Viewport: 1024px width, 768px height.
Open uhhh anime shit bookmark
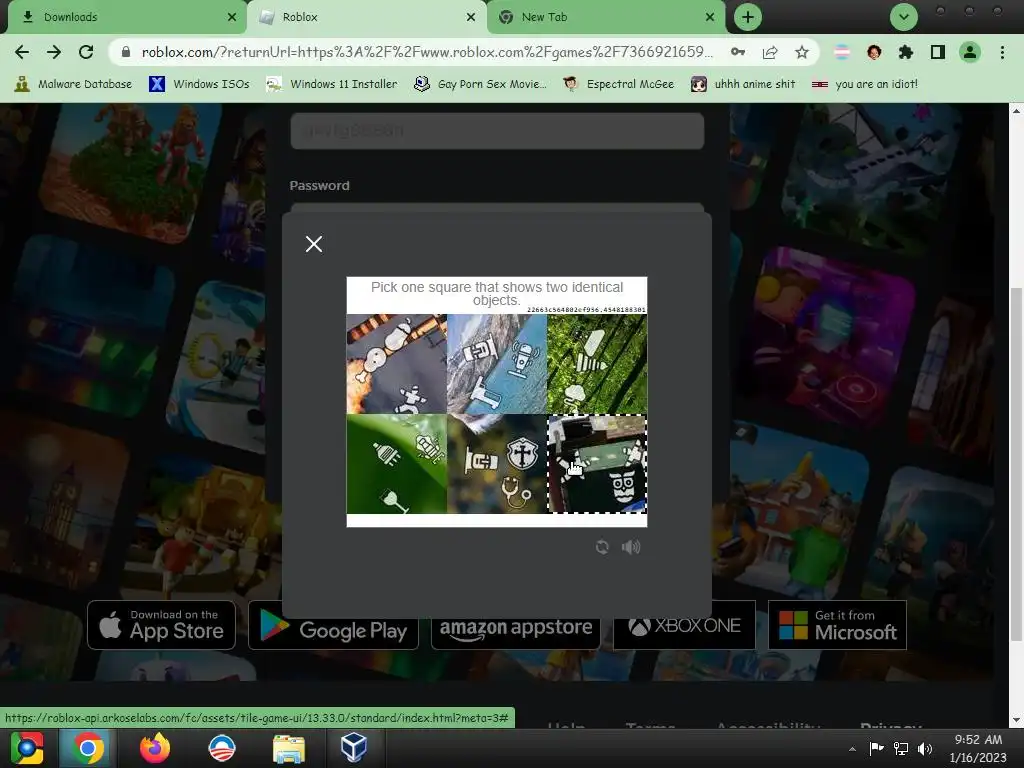[743, 84]
